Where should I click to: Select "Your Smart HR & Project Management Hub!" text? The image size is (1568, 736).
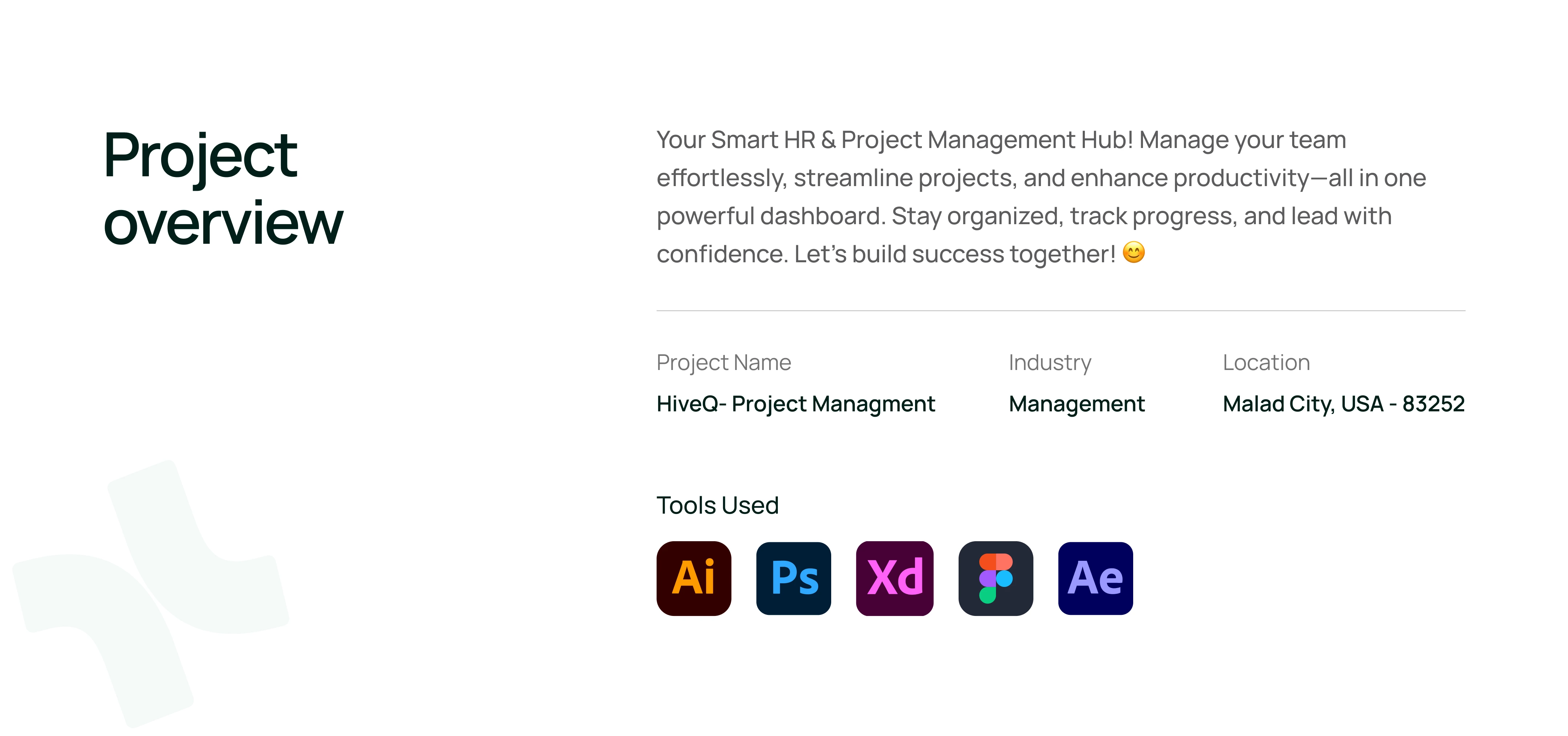[x=895, y=140]
